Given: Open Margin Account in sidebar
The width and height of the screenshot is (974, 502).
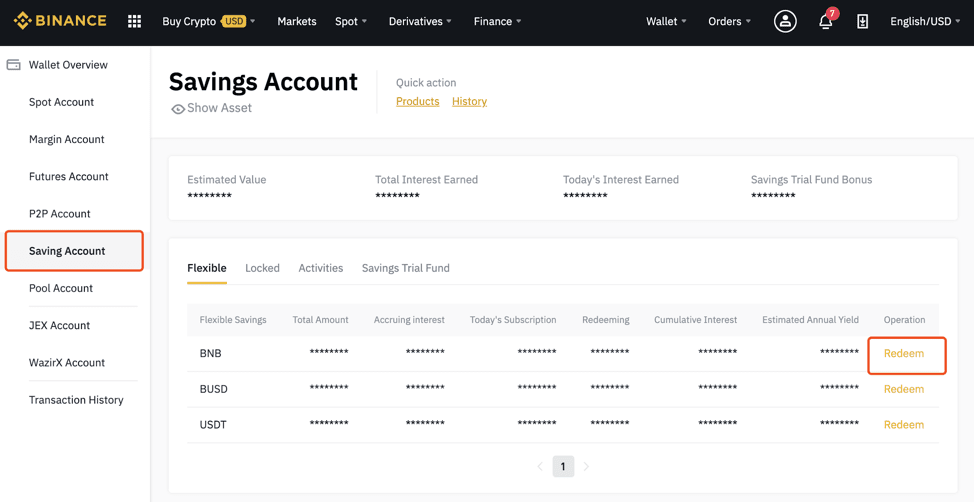Looking at the screenshot, I should coord(66,139).
